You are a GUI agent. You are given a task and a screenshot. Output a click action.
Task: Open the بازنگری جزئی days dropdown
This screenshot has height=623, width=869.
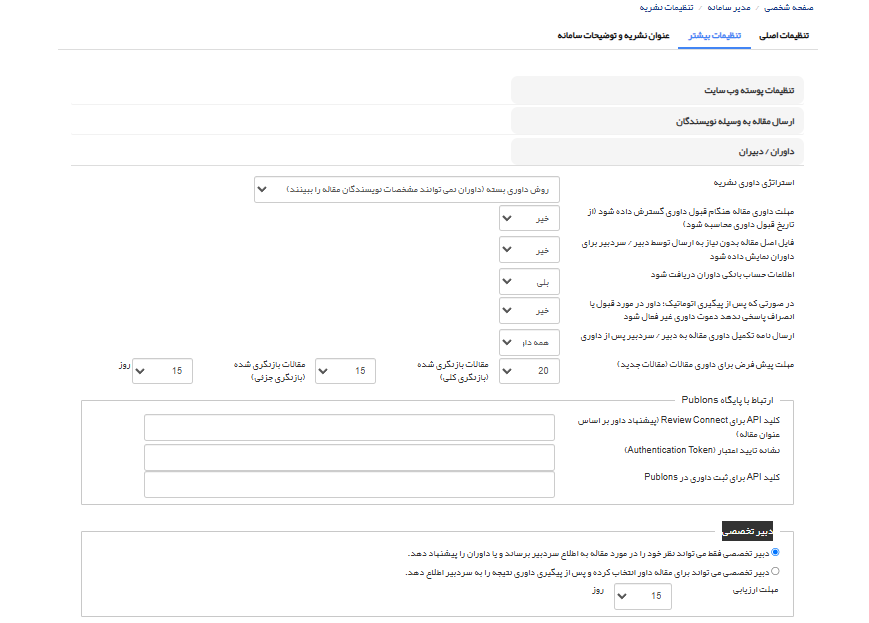(x=162, y=371)
